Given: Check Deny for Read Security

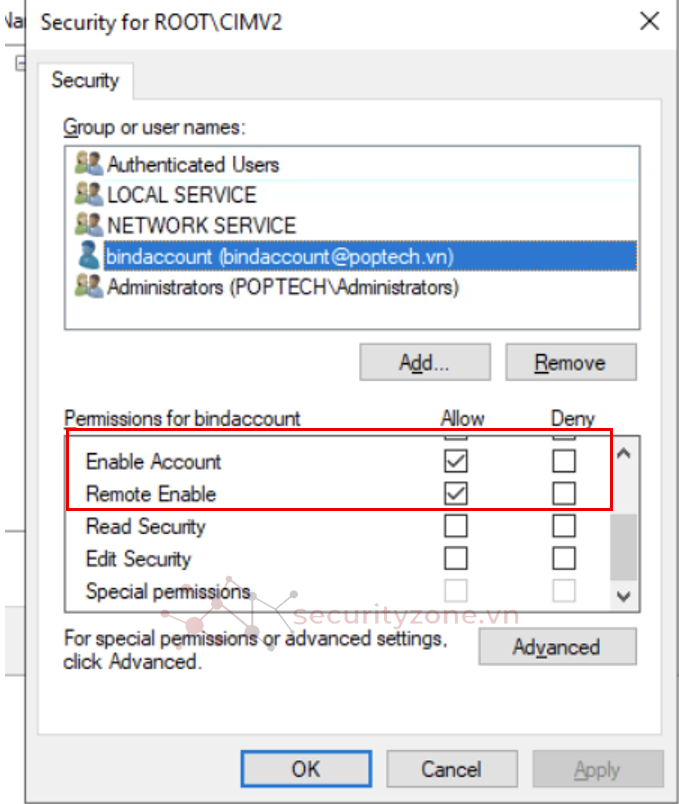Looking at the screenshot, I should (x=564, y=525).
